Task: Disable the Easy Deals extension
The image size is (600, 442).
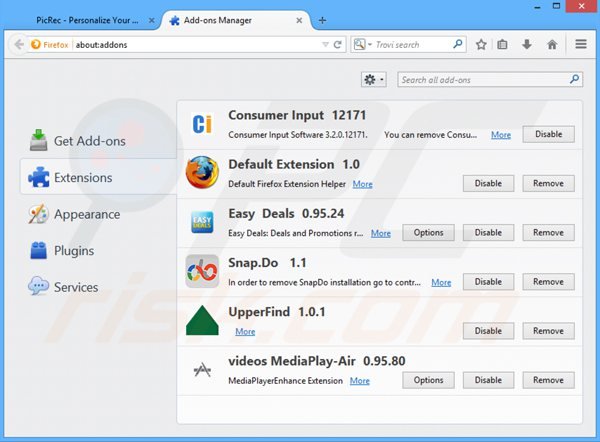Action: [x=488, y=232]
